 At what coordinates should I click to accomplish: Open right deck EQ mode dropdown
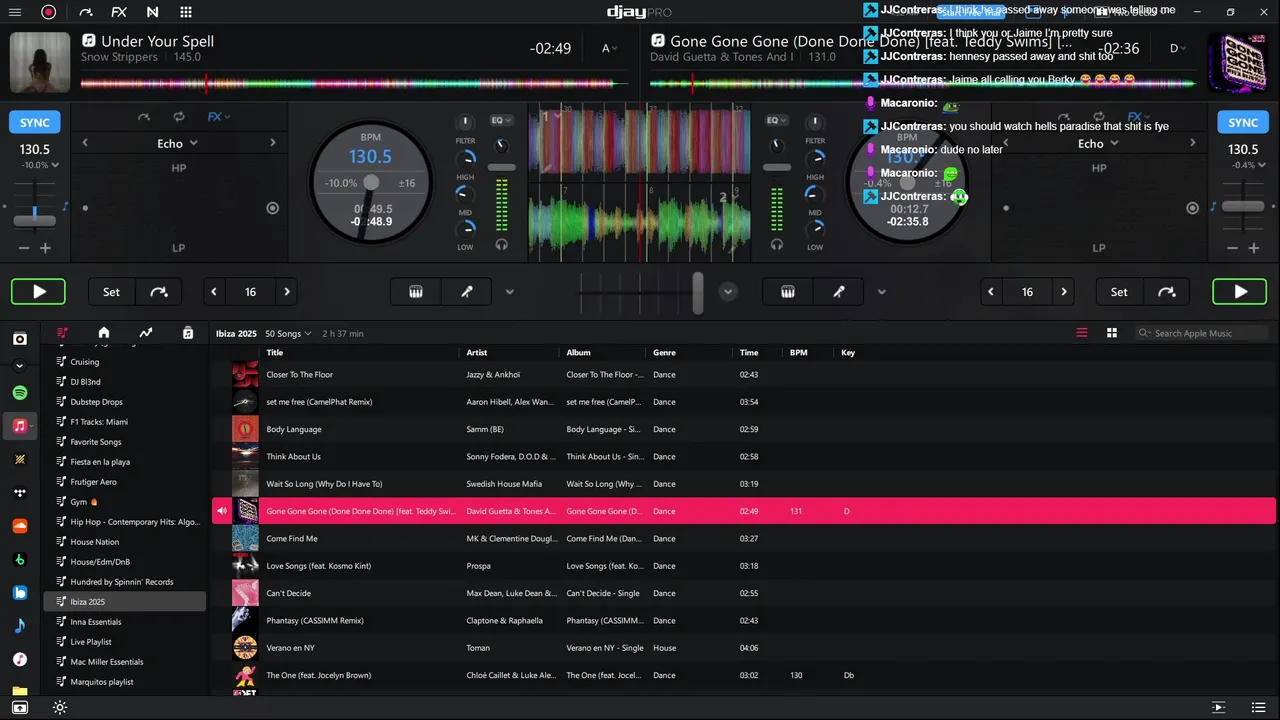776,120
